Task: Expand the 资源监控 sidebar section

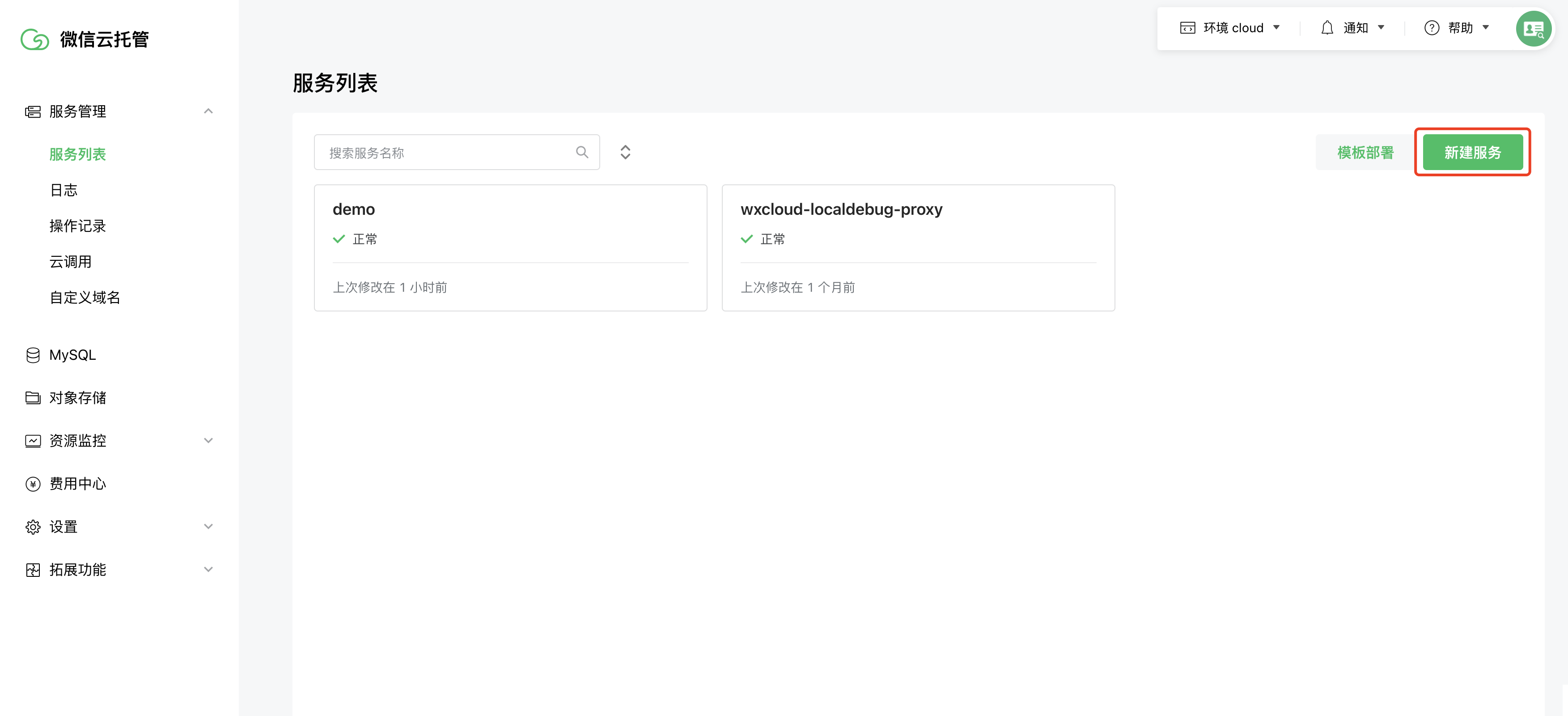Action: point(208,441)
